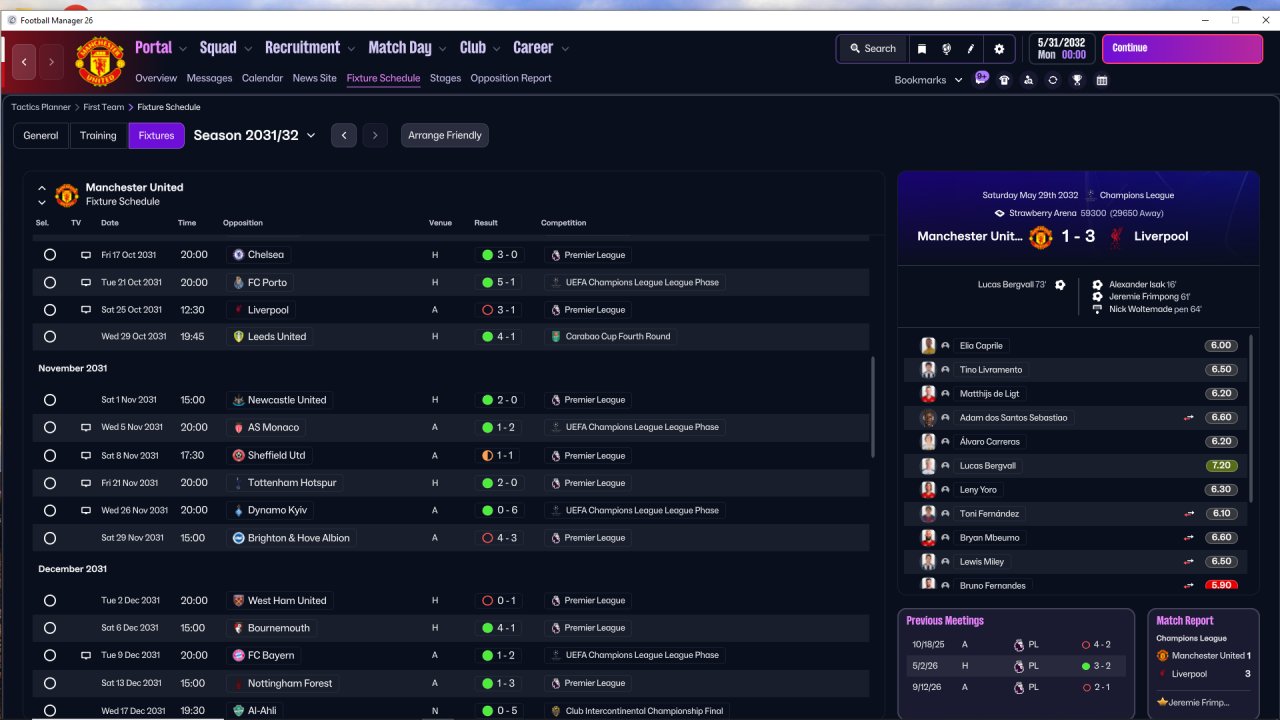
Task: Click the Manchester United crest in header
Action: (100, 61)
